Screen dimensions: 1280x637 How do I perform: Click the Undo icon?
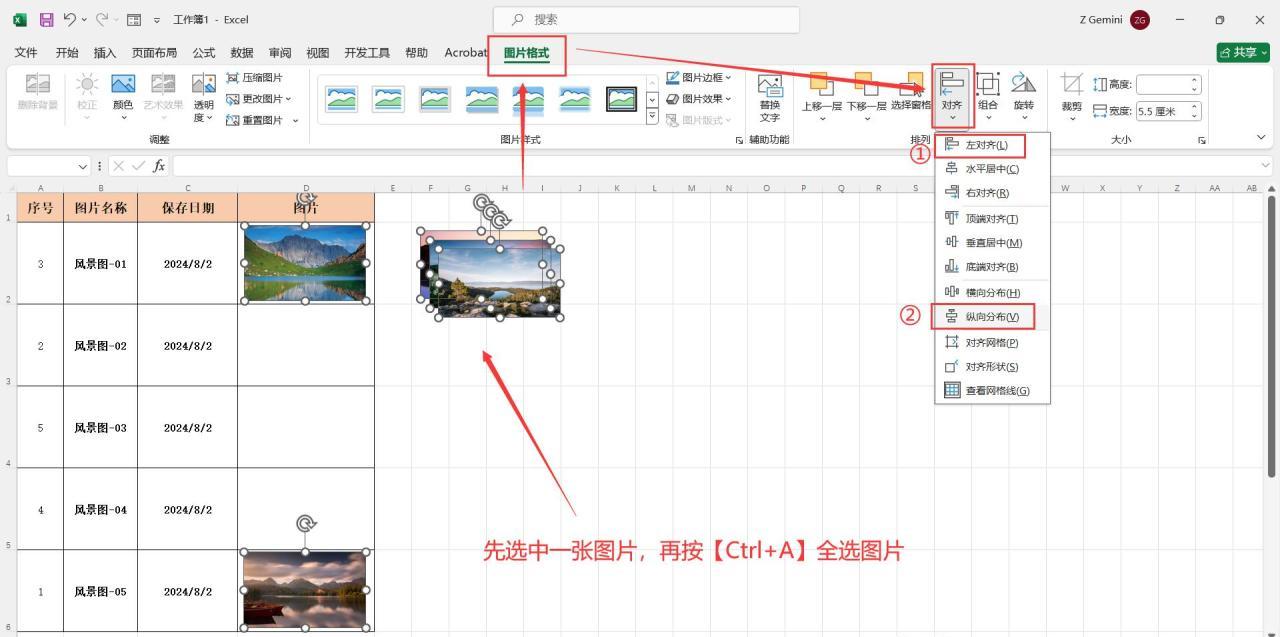[70, 20]
